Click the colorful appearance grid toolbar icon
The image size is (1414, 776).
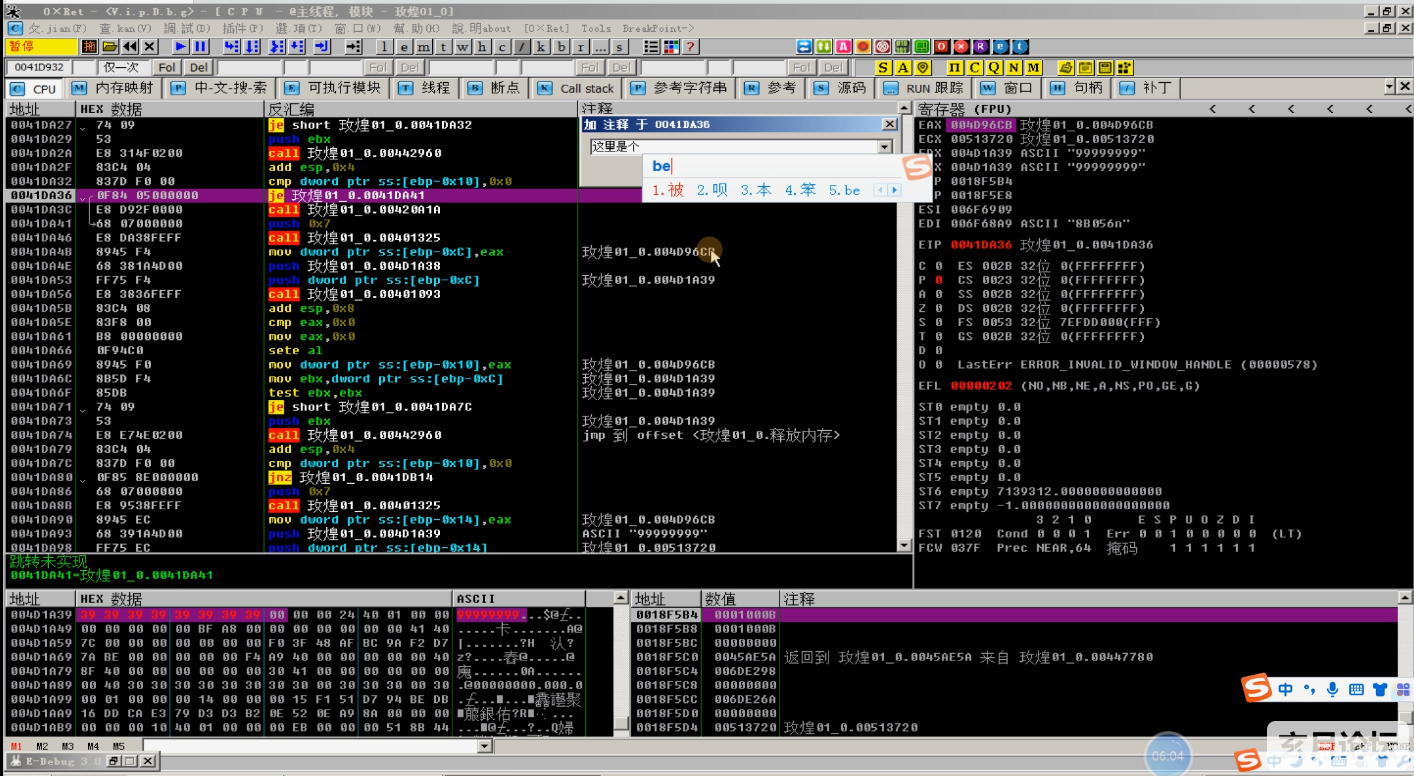tap(671, 47)
